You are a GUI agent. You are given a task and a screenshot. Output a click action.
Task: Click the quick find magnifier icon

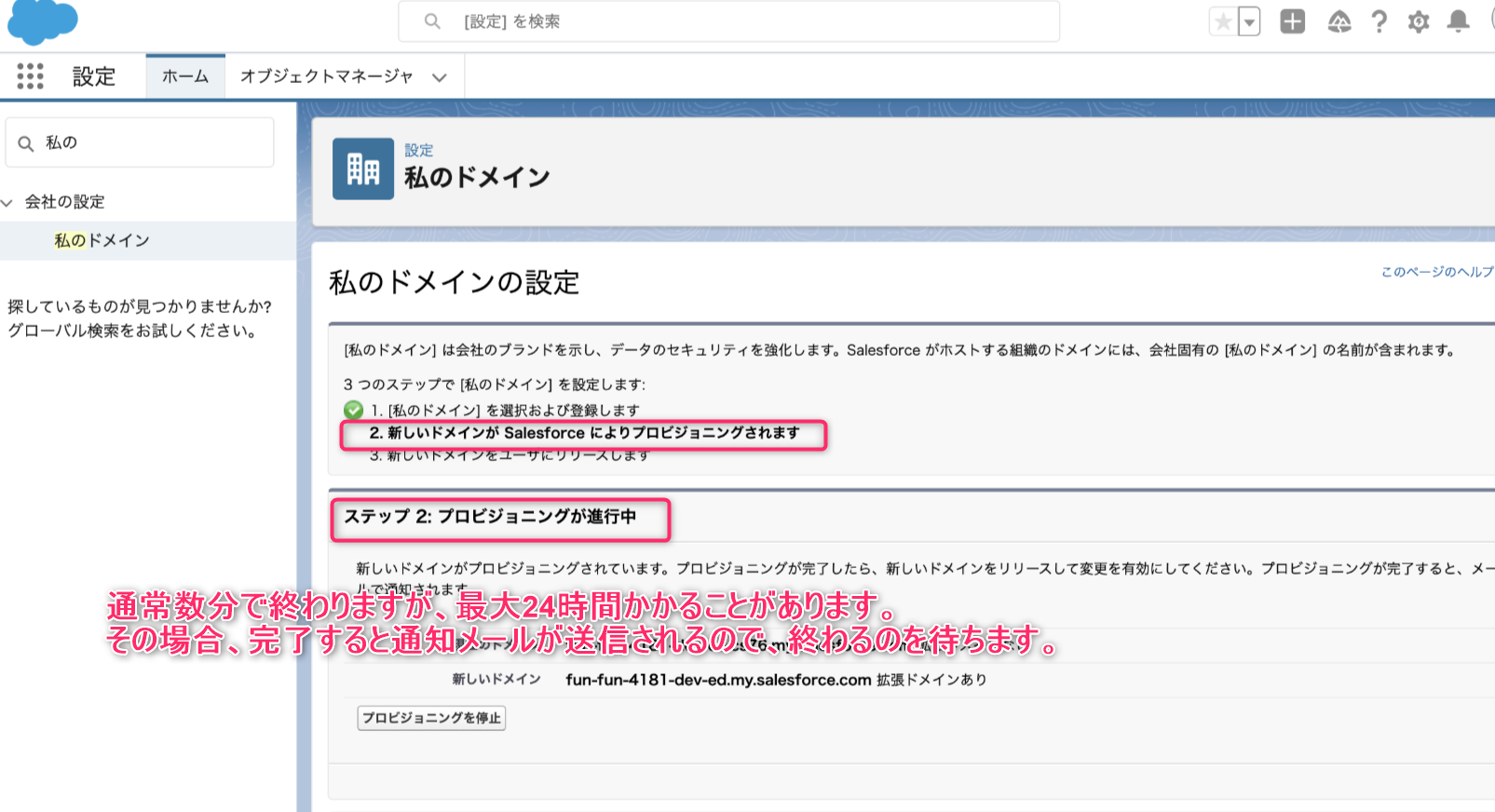[x=26, y=143]
